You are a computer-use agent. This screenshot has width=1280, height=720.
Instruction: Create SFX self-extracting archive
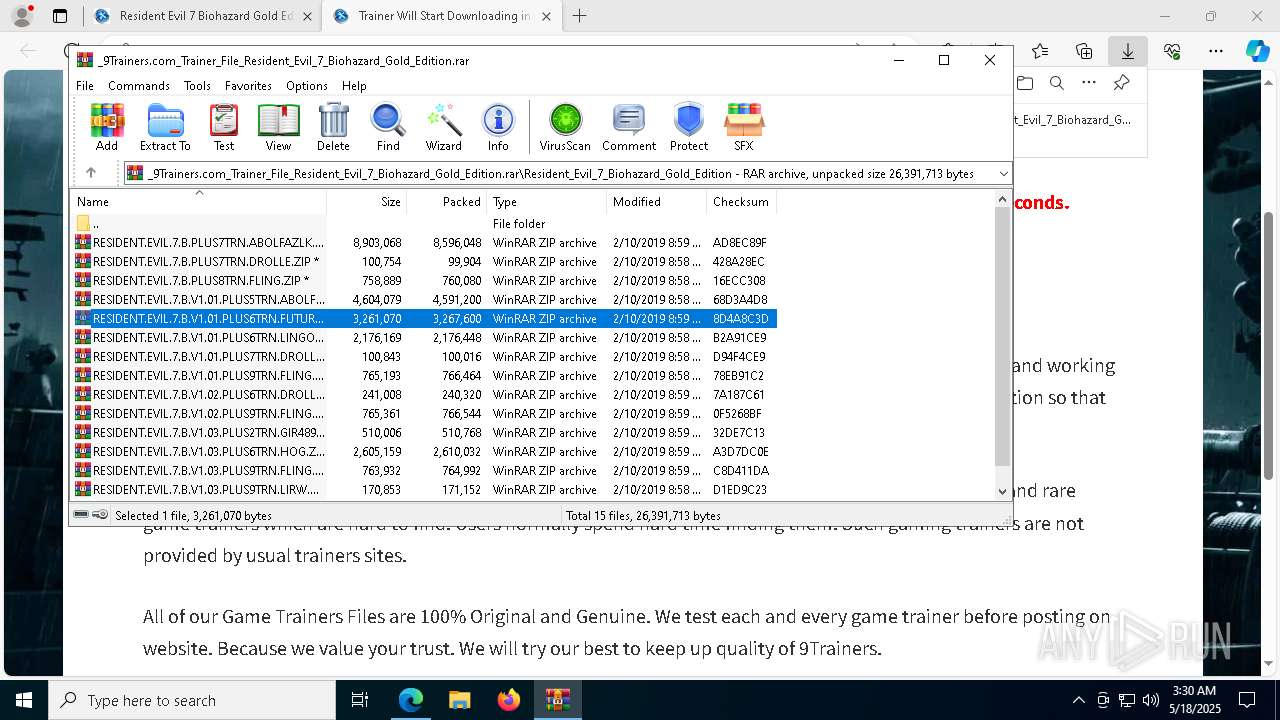tap(744, 127)
